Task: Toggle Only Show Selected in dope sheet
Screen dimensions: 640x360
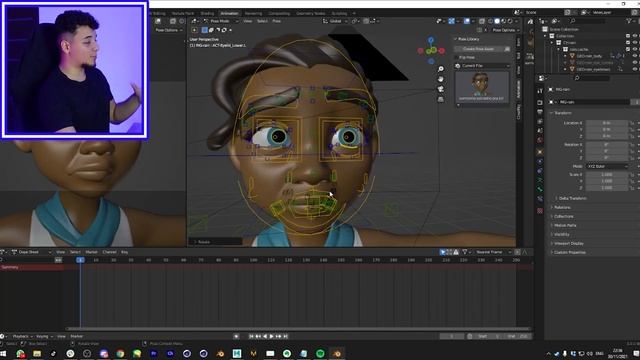Action: pos(443,252)
